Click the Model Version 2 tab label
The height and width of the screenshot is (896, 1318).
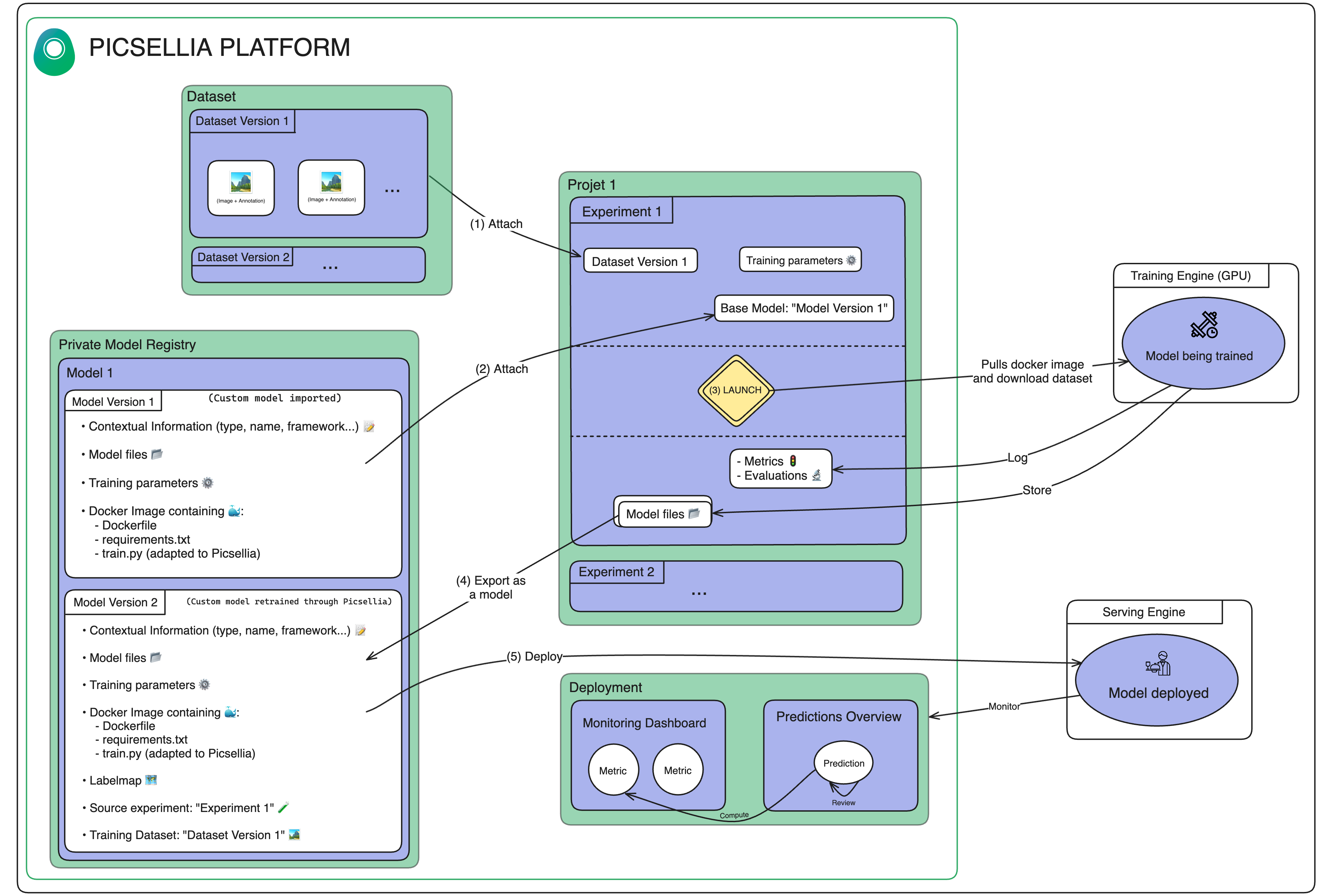tap(115, 602)
